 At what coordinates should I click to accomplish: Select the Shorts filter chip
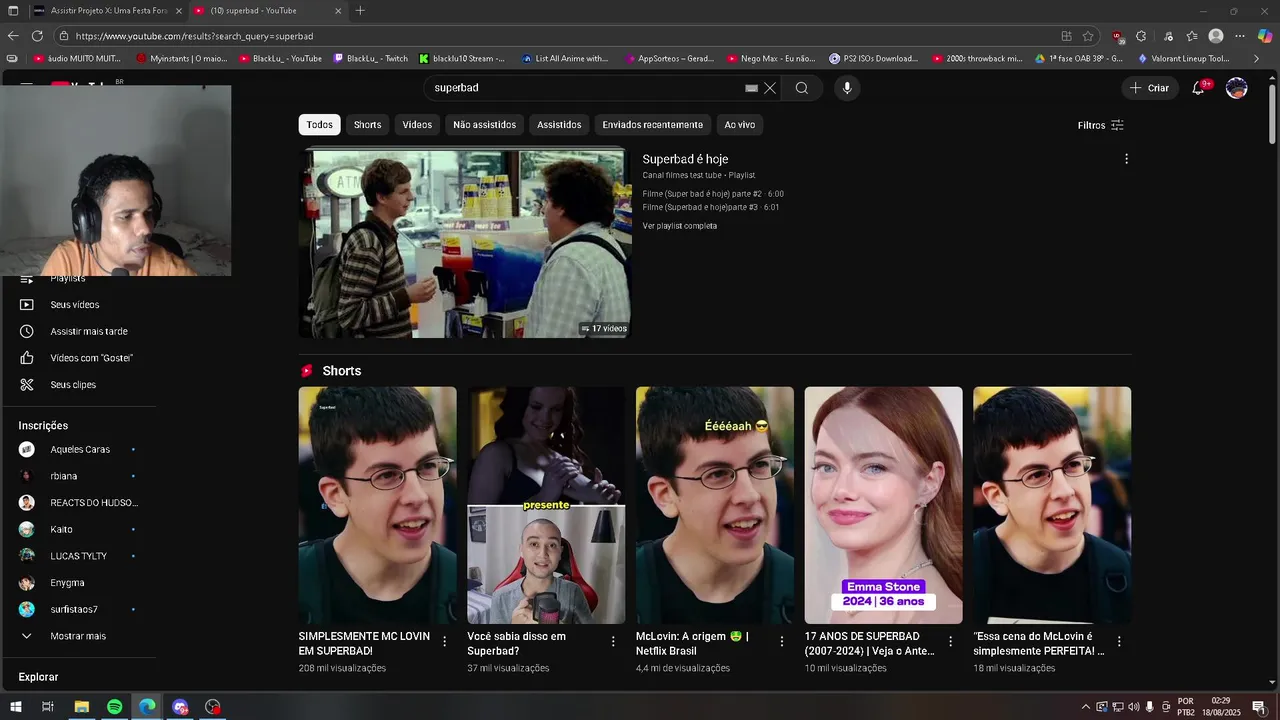[367, 125]
